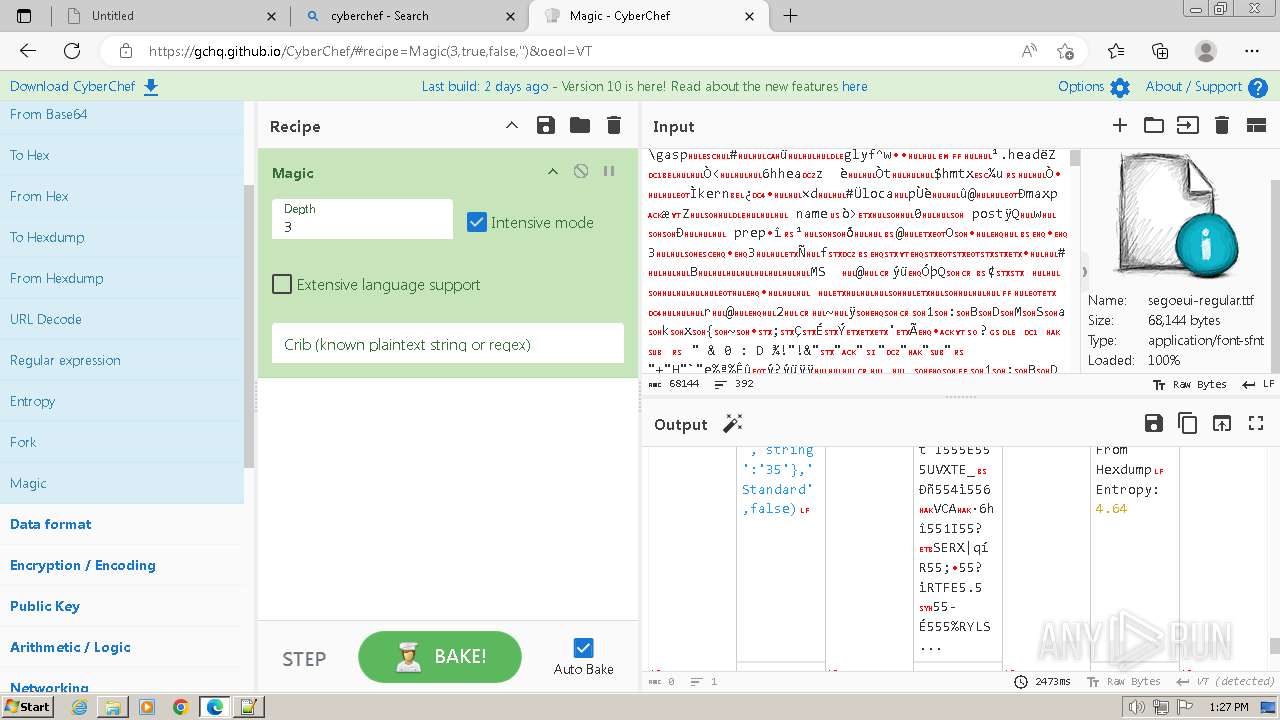The image size is (1280, 720).
Task: Save the recipe with the floppy disk icon
Action: coord(546,125)
